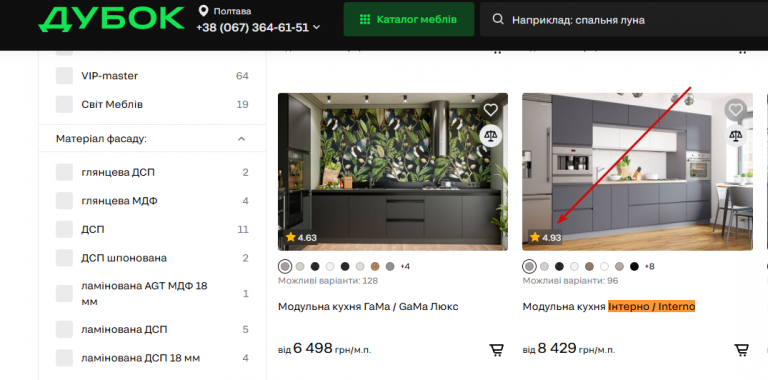The height and width of the screenshot is (380, 768).
Task: Collapse the Матеріал фасаду filter section
Action: (241, 139)
